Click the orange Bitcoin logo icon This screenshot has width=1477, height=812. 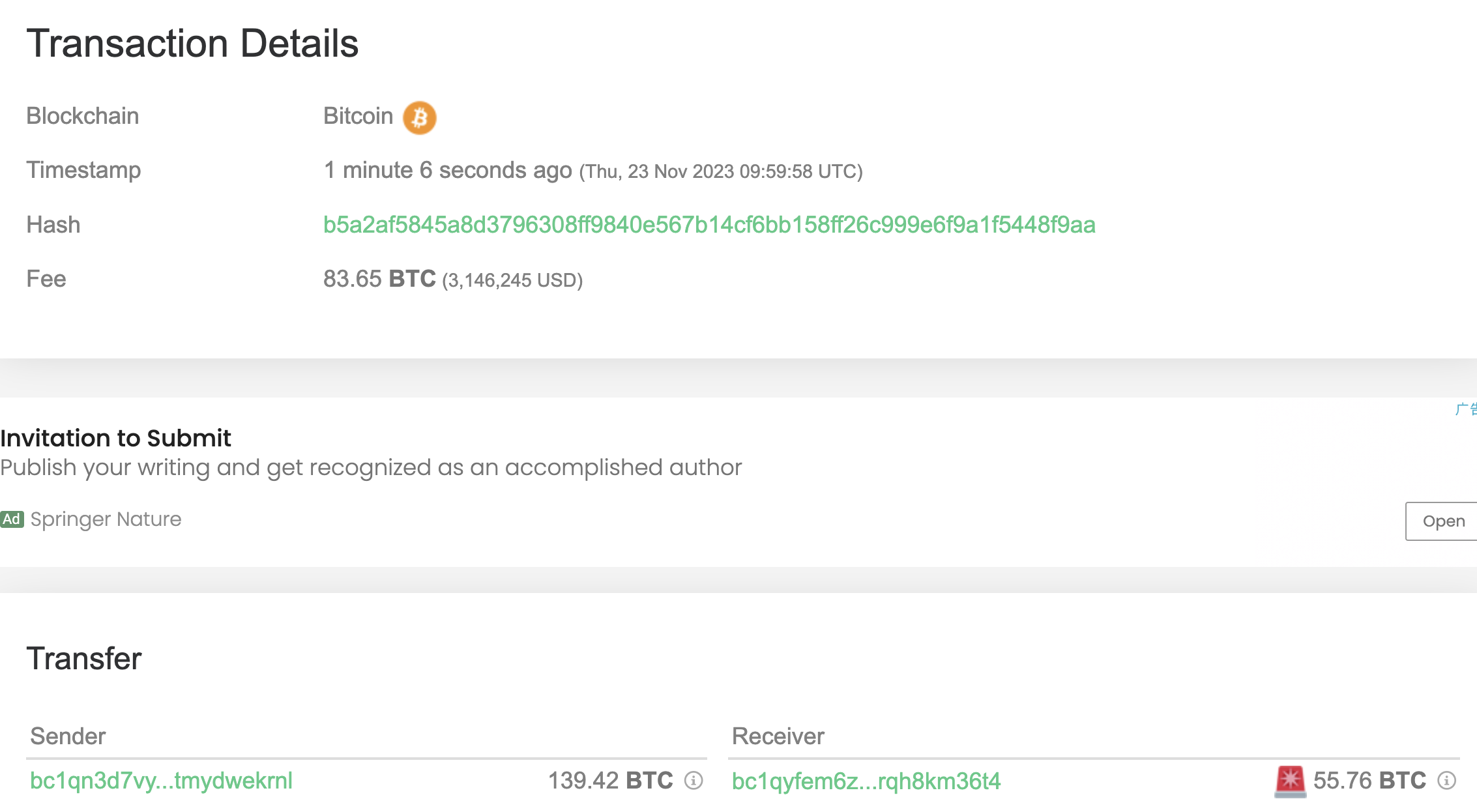point(419,118)
